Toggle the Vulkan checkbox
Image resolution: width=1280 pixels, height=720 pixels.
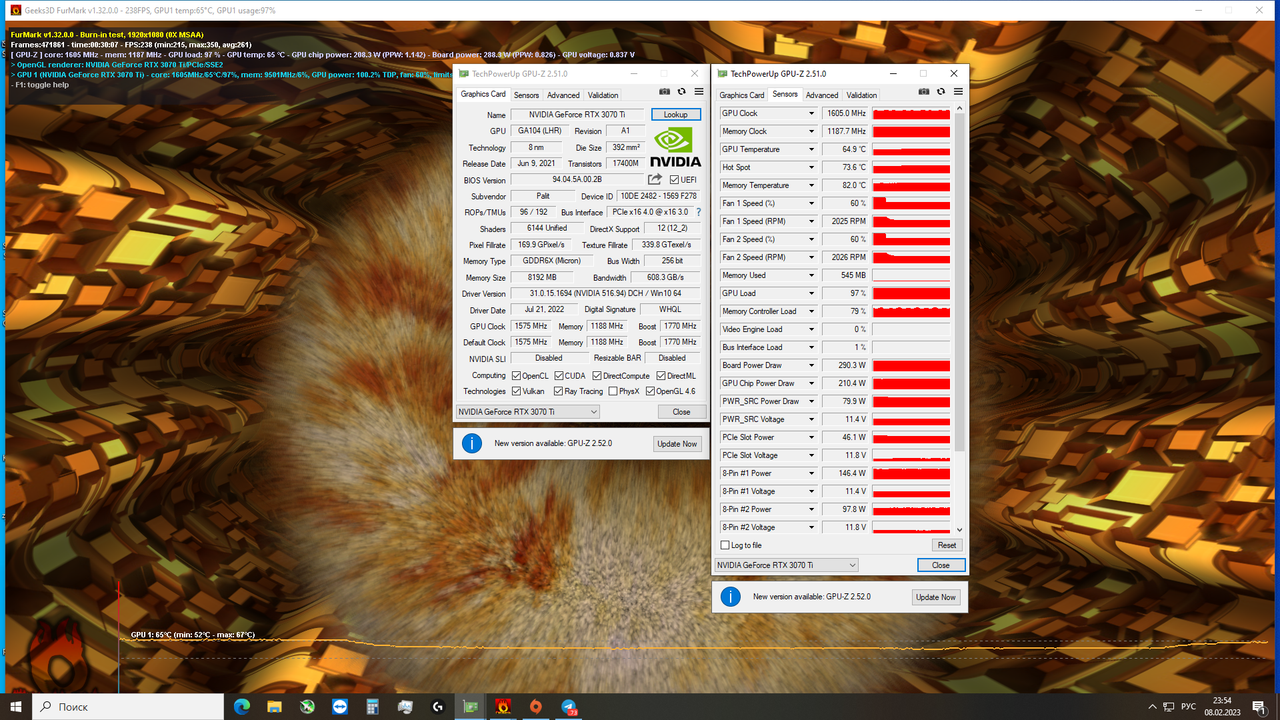click(516, 391)
